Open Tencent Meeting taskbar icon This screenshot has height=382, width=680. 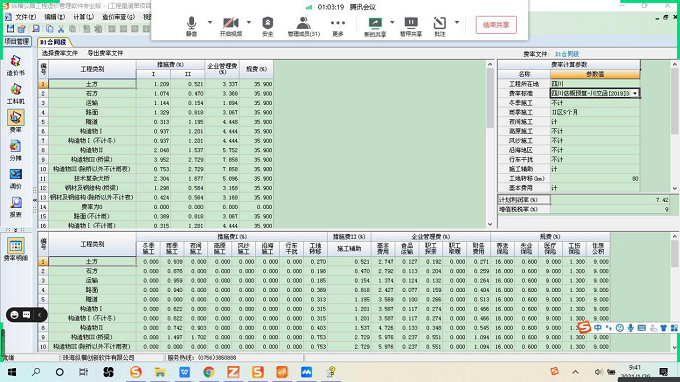click(306, 372)
